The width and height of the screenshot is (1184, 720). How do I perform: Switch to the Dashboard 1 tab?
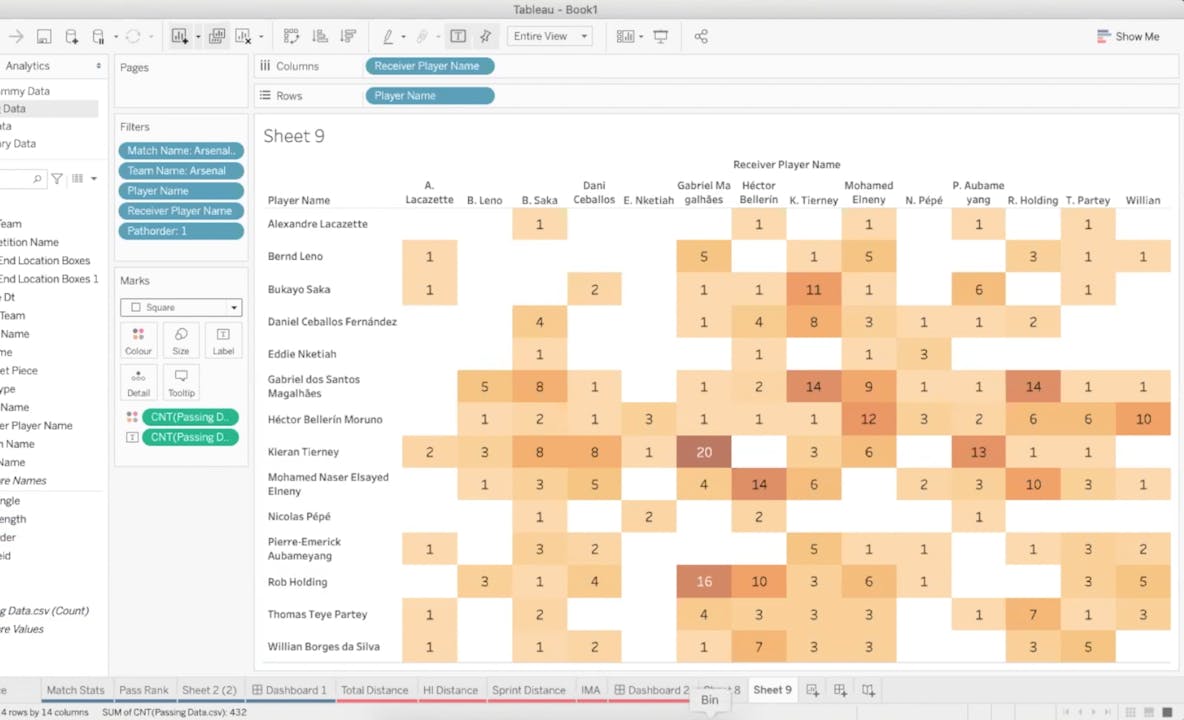[x=290, y=690]
